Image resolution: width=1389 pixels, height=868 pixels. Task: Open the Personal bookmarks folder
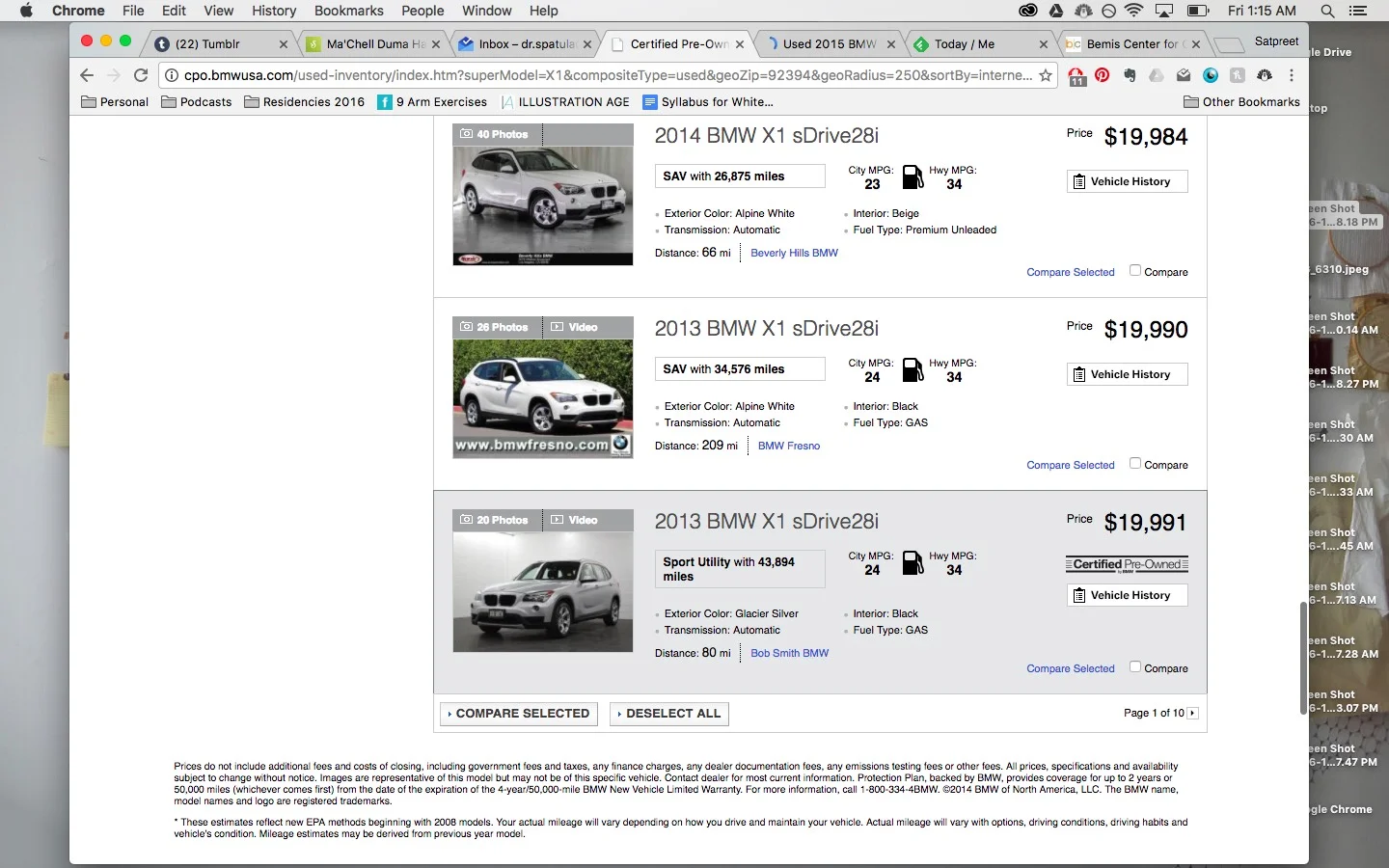[115, 101]
